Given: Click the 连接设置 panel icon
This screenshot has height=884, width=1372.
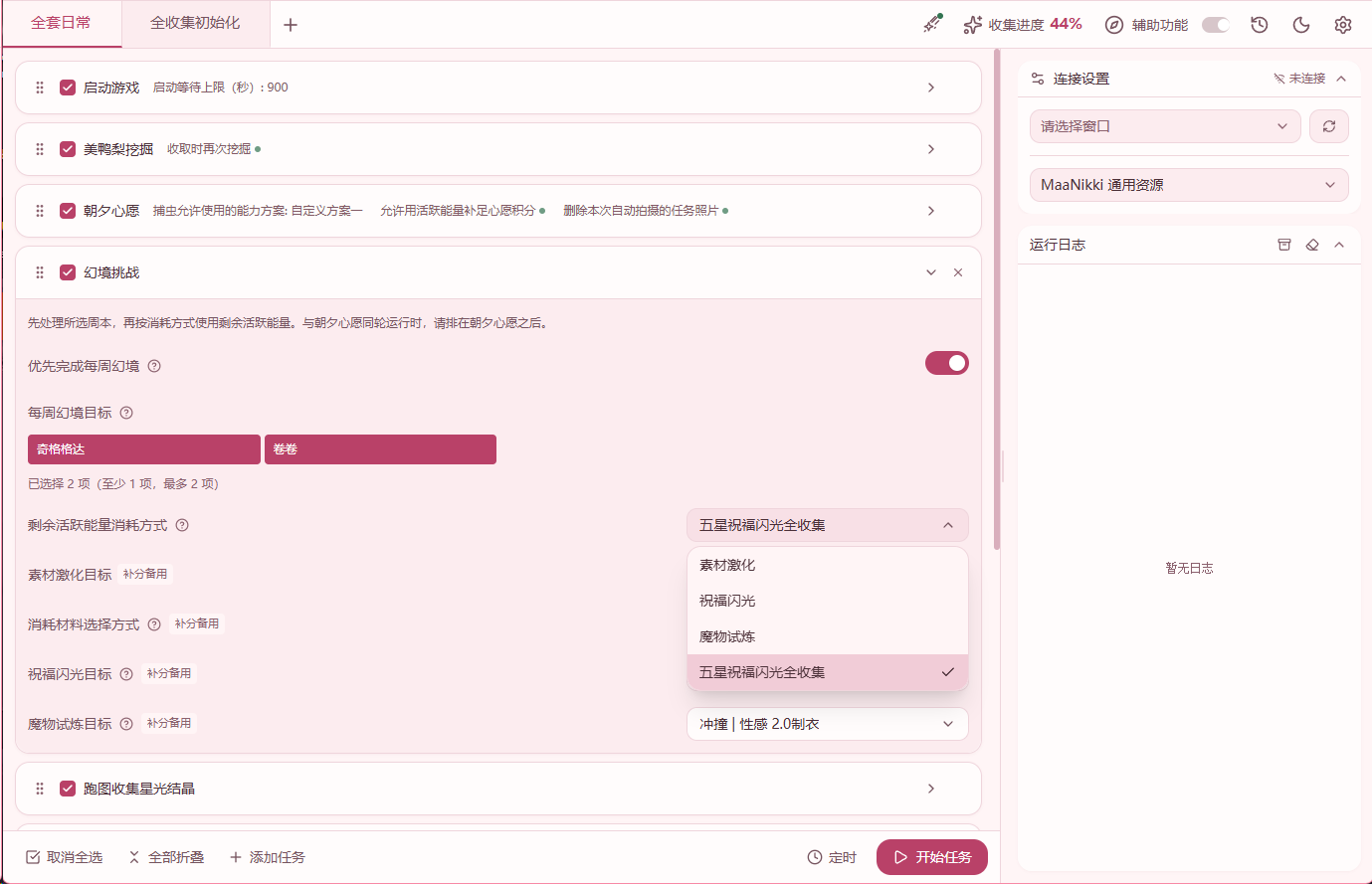Looking at the screenshot, I should pyautogui.click(x=1038, y=79).
